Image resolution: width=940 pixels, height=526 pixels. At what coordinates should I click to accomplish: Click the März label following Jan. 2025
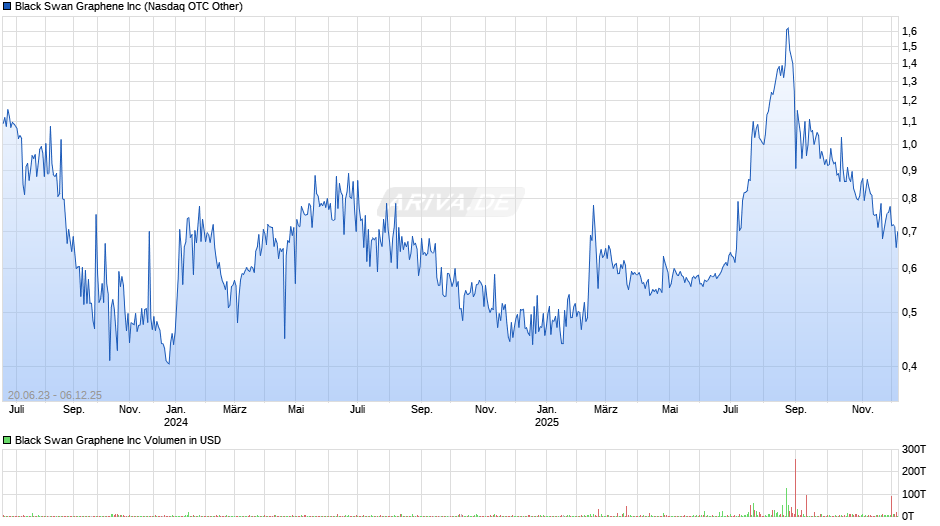(605, 410)
